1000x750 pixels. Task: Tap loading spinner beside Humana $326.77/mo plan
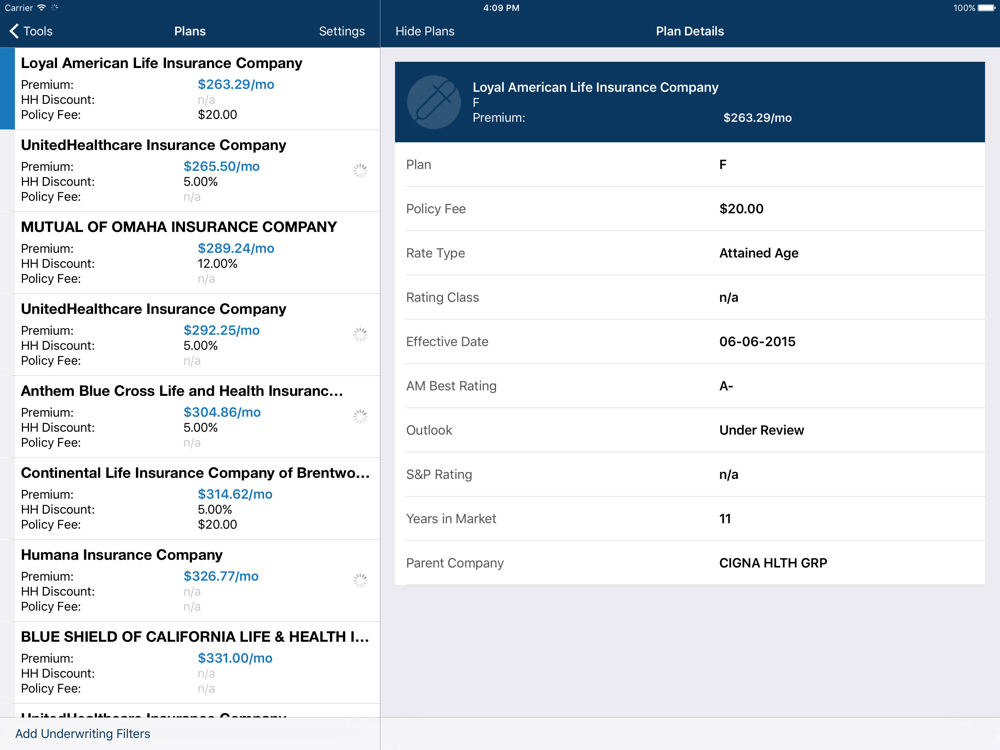click(360, 580)
